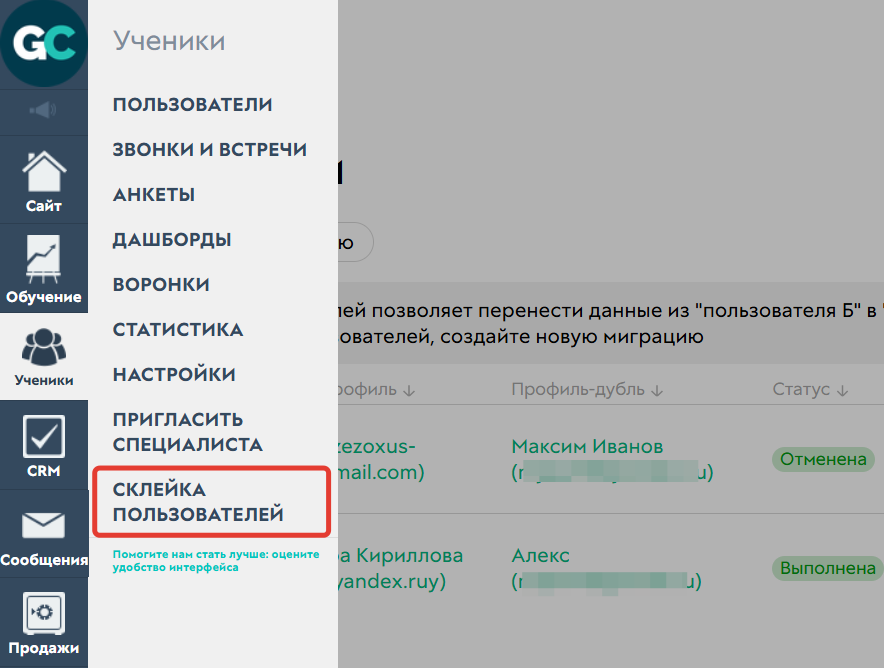Image resolution: width=884 pixels, height=668 pixels.
Task: Open the Продажи safe icon
Action: [x=43, y=622]
